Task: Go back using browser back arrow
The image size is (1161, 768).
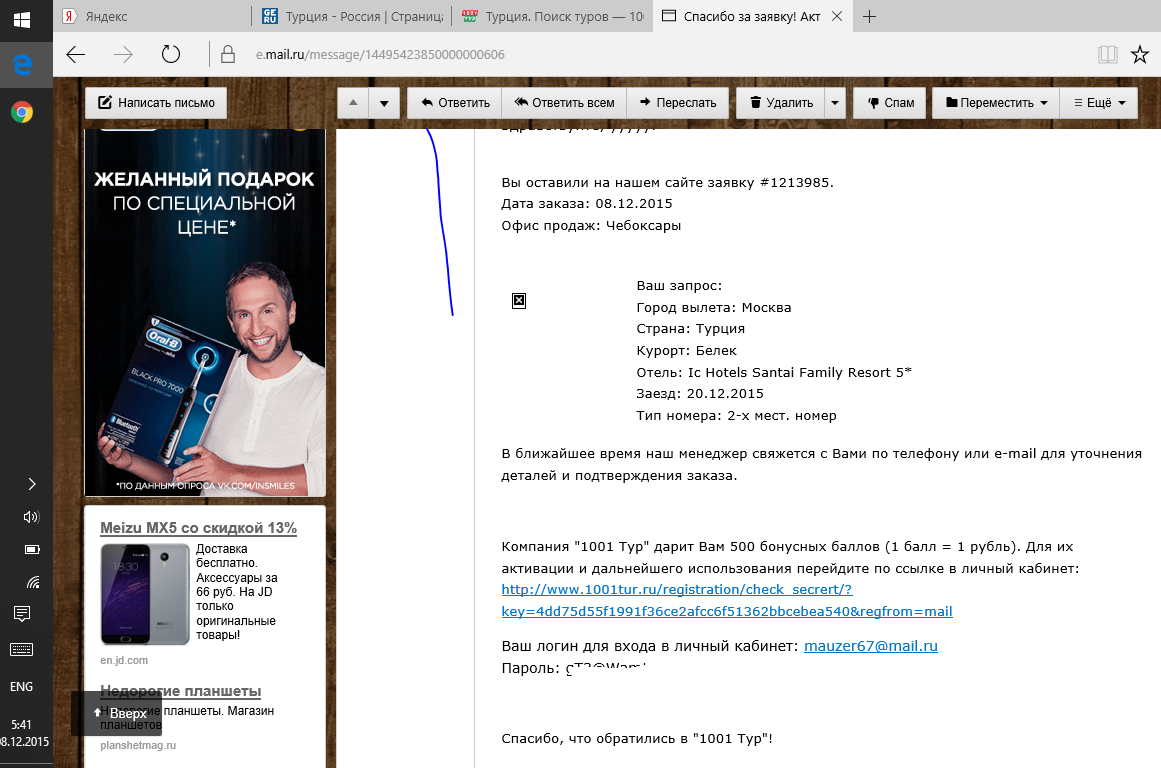Action: click(76, 55)
